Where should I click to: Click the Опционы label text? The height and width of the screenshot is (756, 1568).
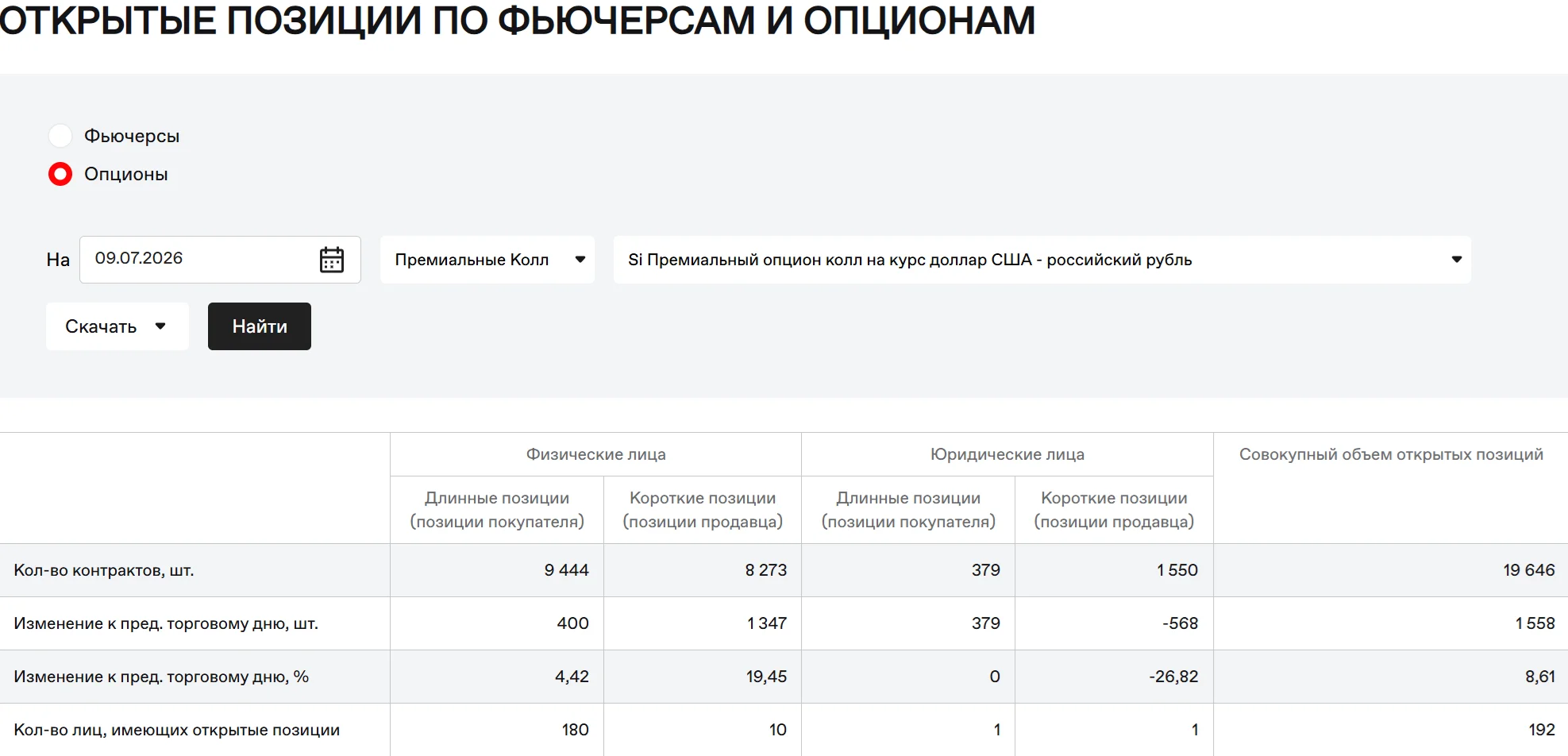tap(126, 174)
